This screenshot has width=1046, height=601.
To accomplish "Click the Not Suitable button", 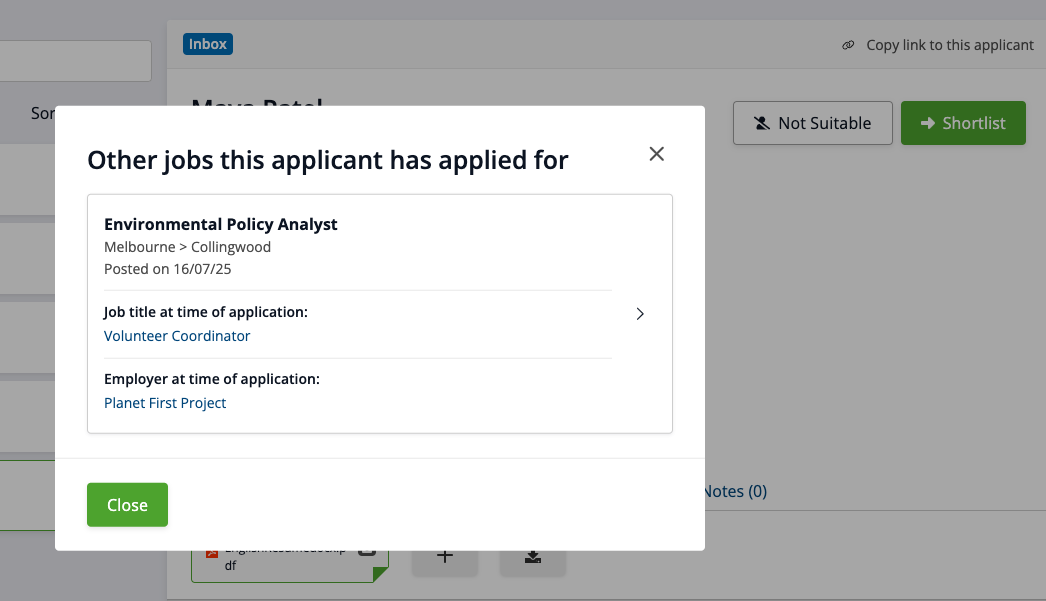I will coord(812,123).
